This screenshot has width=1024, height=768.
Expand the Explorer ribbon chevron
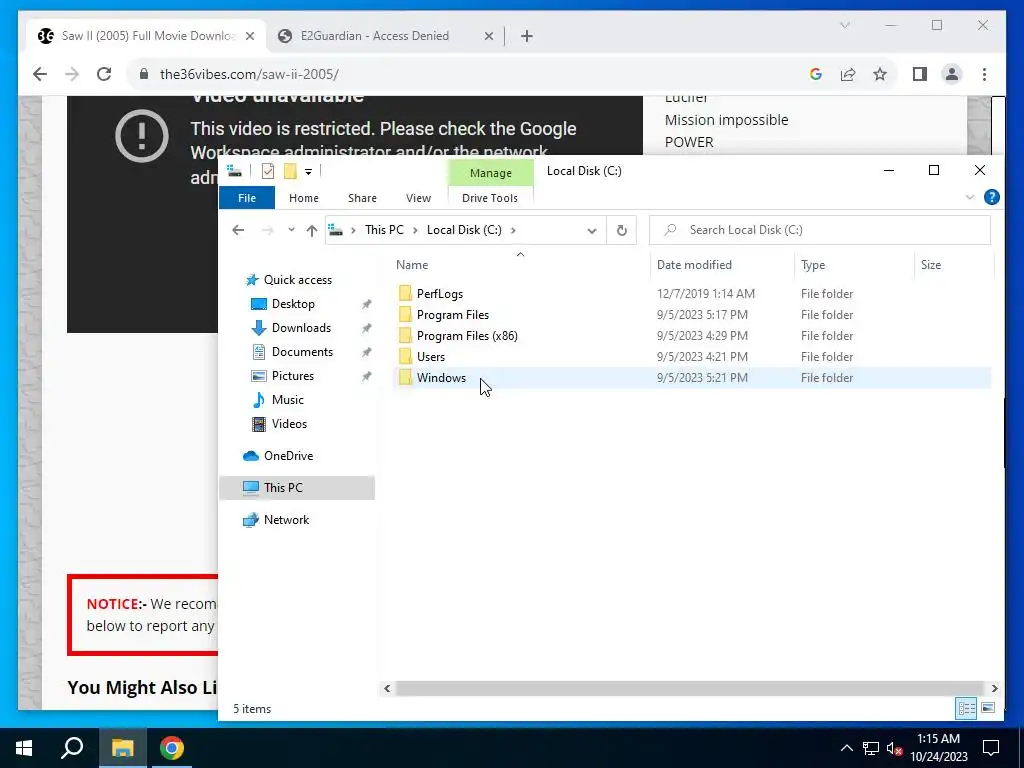970,197
